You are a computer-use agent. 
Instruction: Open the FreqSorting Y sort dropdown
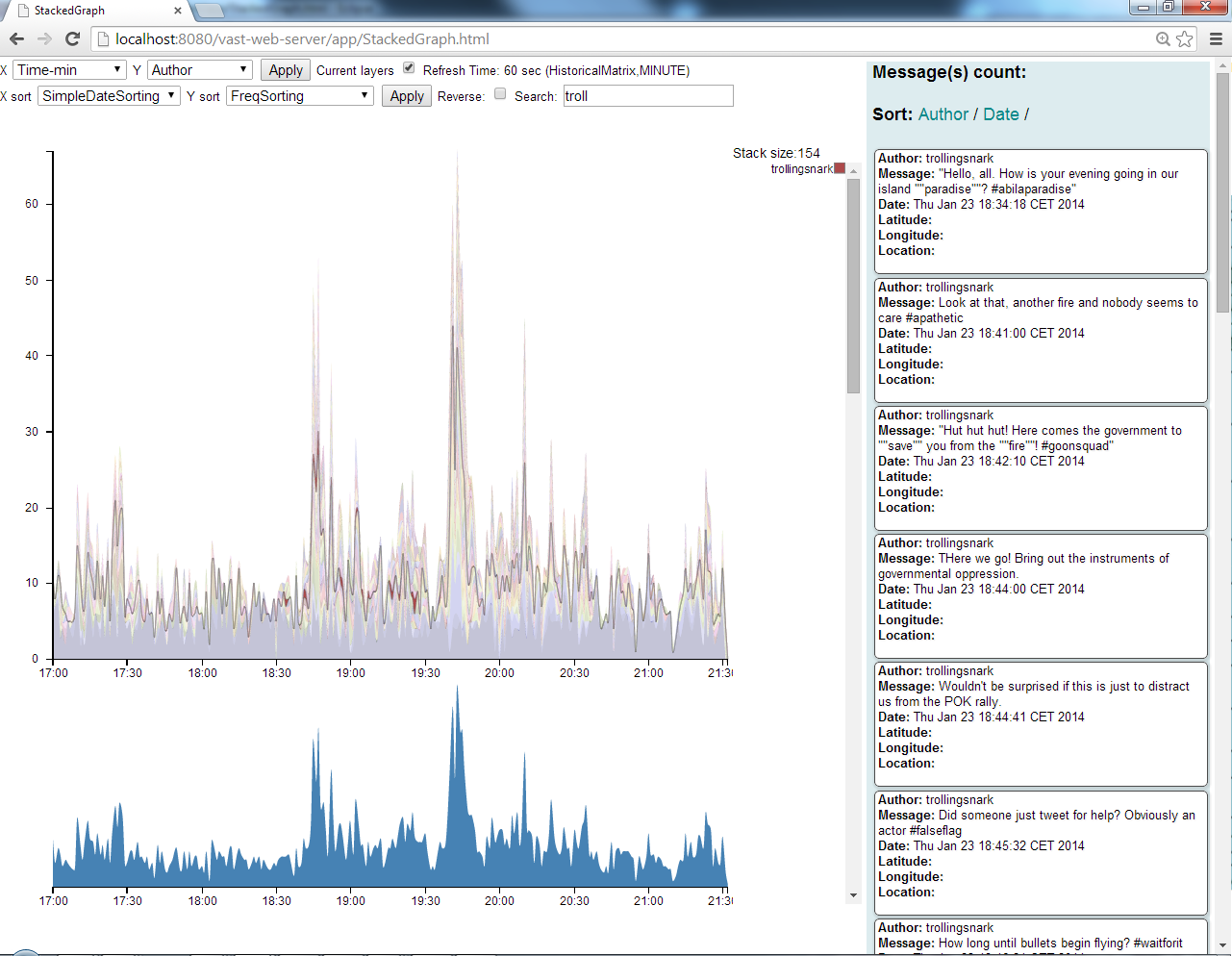coord(300,96)
